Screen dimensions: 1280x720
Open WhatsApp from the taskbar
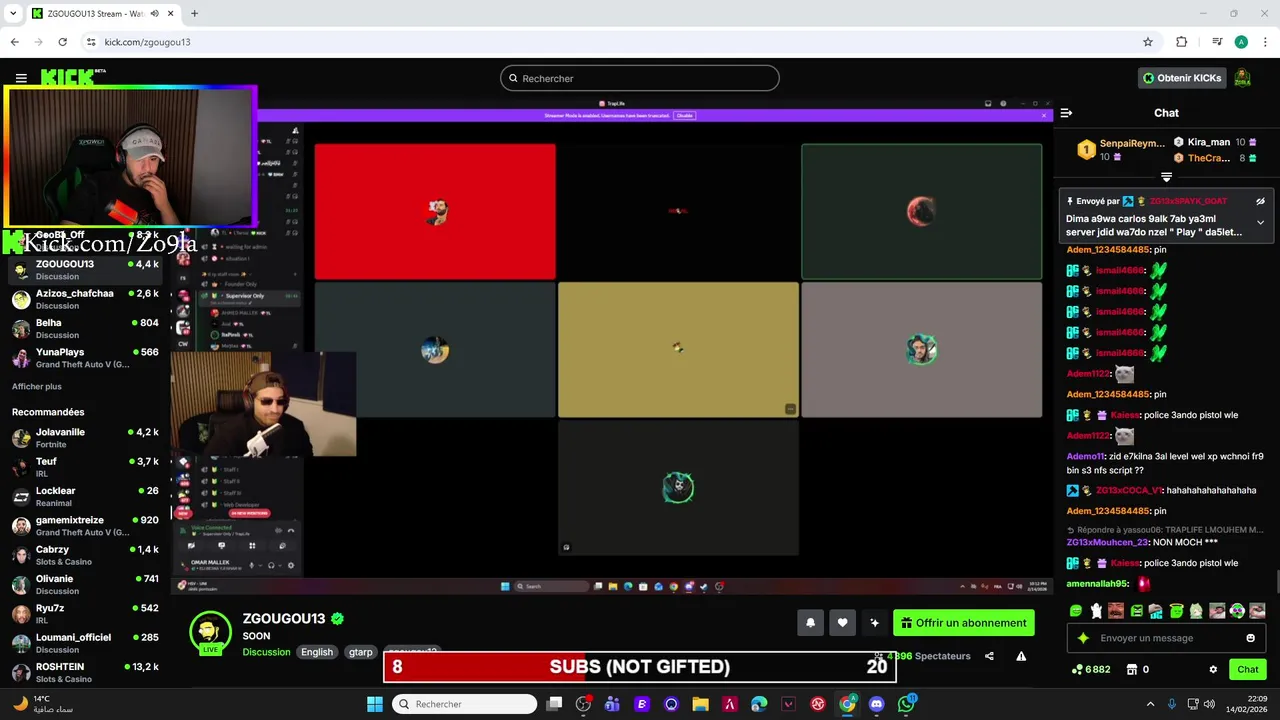tap(906, 704)
